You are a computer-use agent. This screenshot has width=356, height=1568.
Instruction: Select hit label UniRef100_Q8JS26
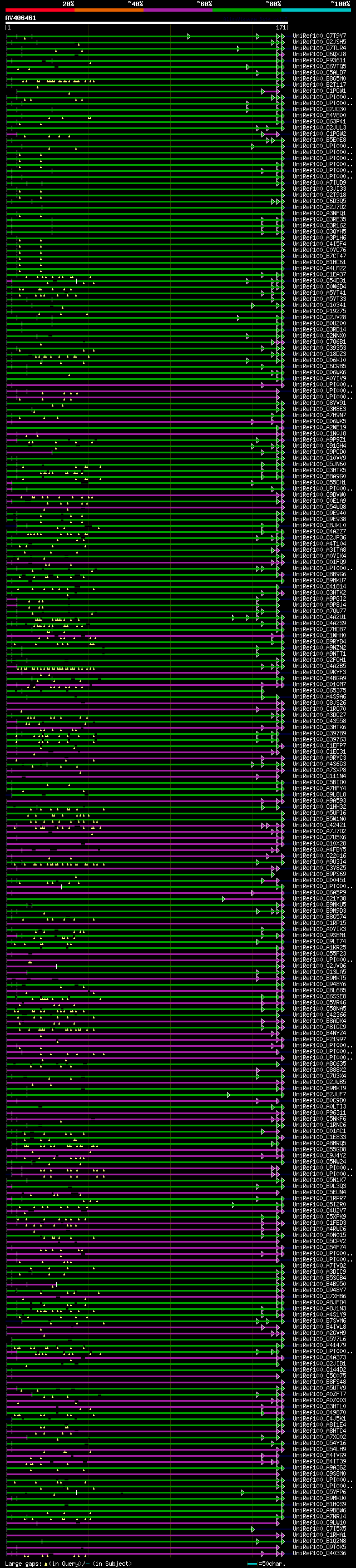pyautogui.click(x=319, y=703)
